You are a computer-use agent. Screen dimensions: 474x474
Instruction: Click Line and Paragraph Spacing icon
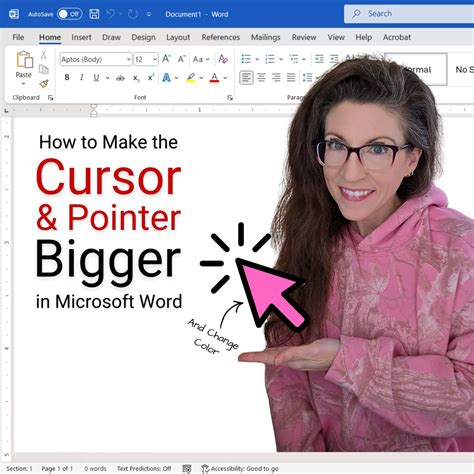click(307, 78)
